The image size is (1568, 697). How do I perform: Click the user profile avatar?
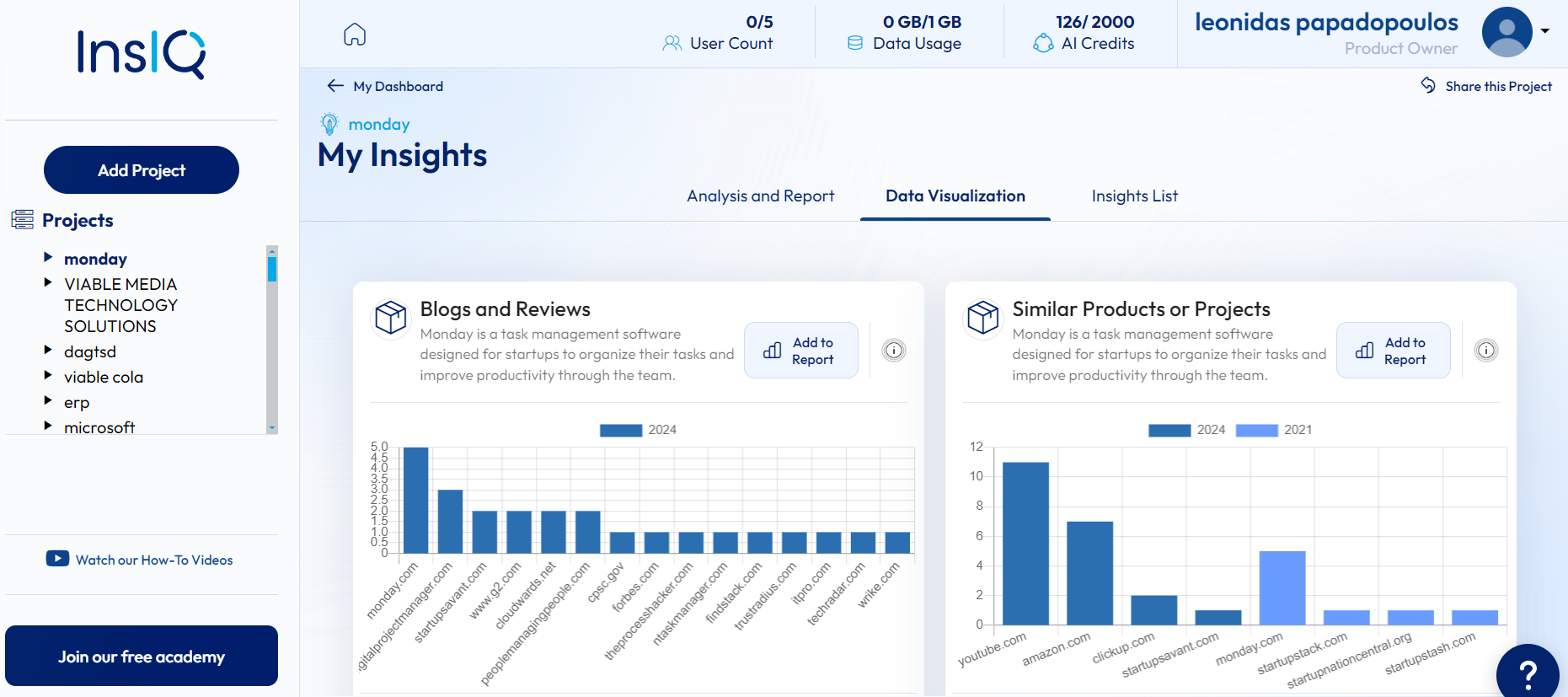[x=1506, y=32]
